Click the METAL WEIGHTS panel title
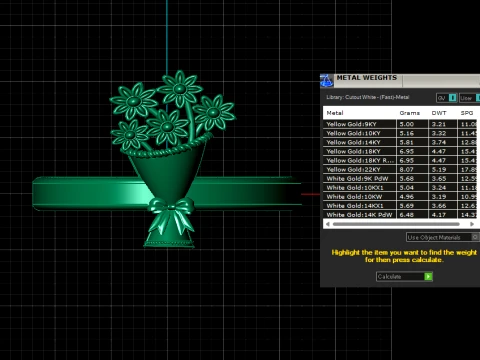Image resolution: width=480 pixels, height=360 pixels. [367, 78]
